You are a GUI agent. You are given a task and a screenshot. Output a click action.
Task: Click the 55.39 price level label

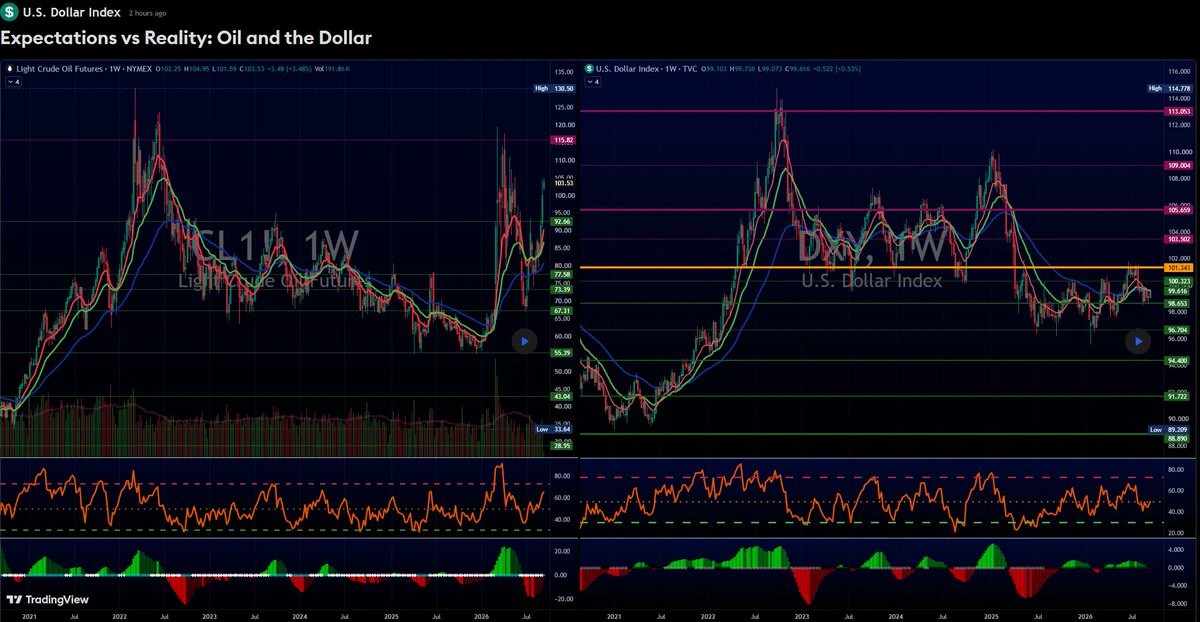coord(563,352)
